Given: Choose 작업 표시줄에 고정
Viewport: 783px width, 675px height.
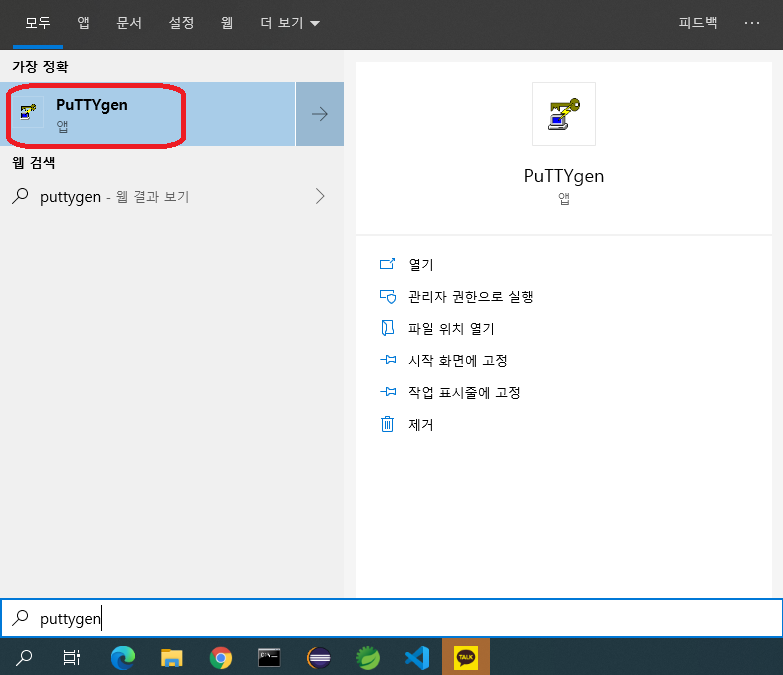Looking at the screenshot, I should [464, 392].
